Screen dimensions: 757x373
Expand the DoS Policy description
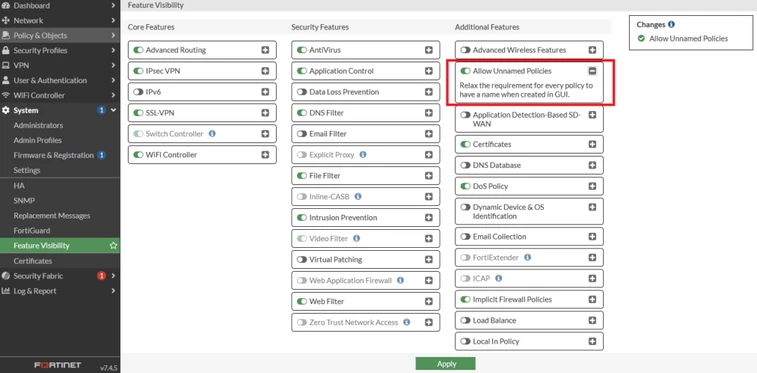click(592, 186)
